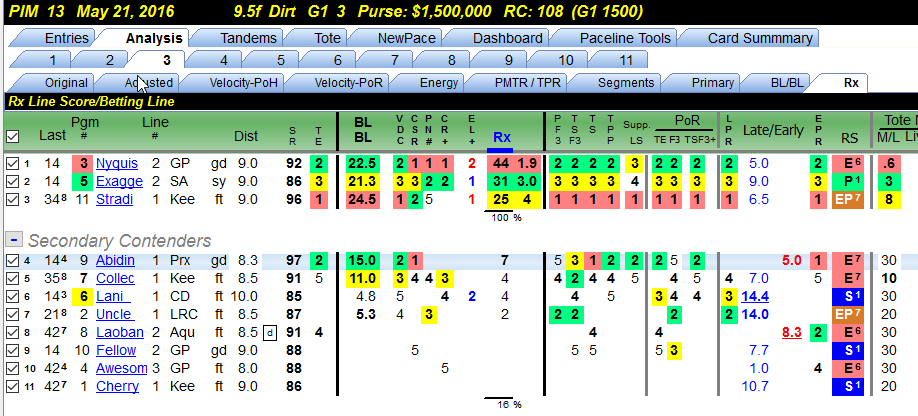This screenshot has width=918, height=416.
Task: Open the Entries tab
Action: point(66,39)
